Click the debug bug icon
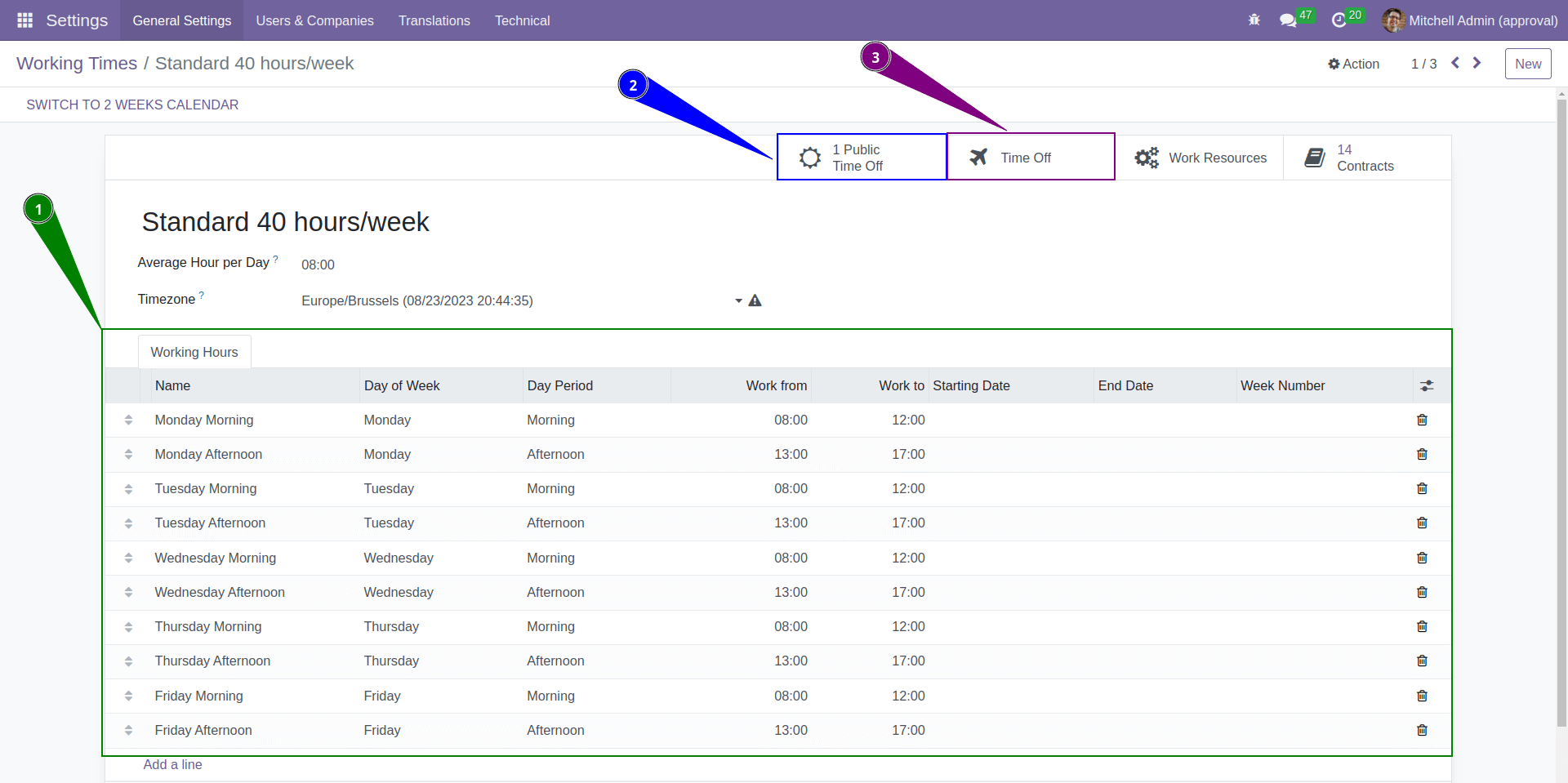Screen dimensions: 1568x783 tap(1254, 20)
